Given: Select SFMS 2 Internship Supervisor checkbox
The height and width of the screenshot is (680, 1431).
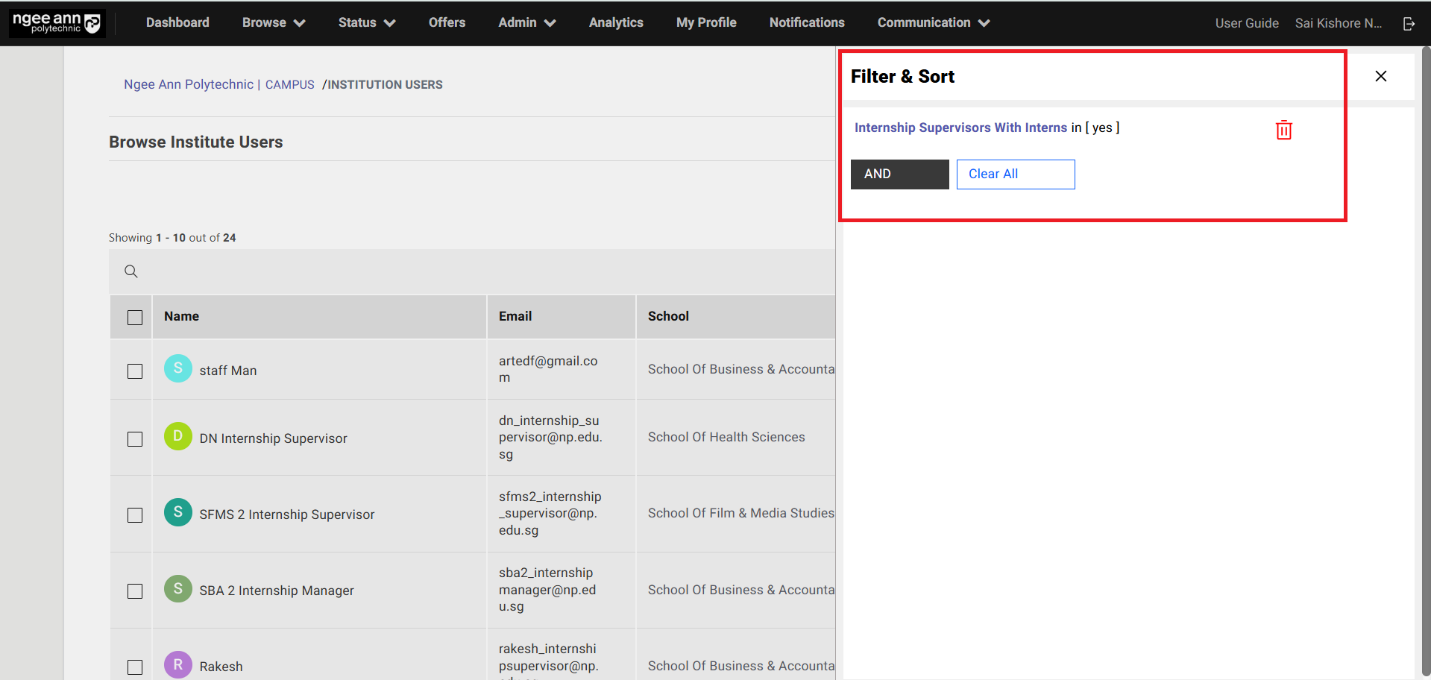Looking at the screenshot, I should tap(135, 515).
